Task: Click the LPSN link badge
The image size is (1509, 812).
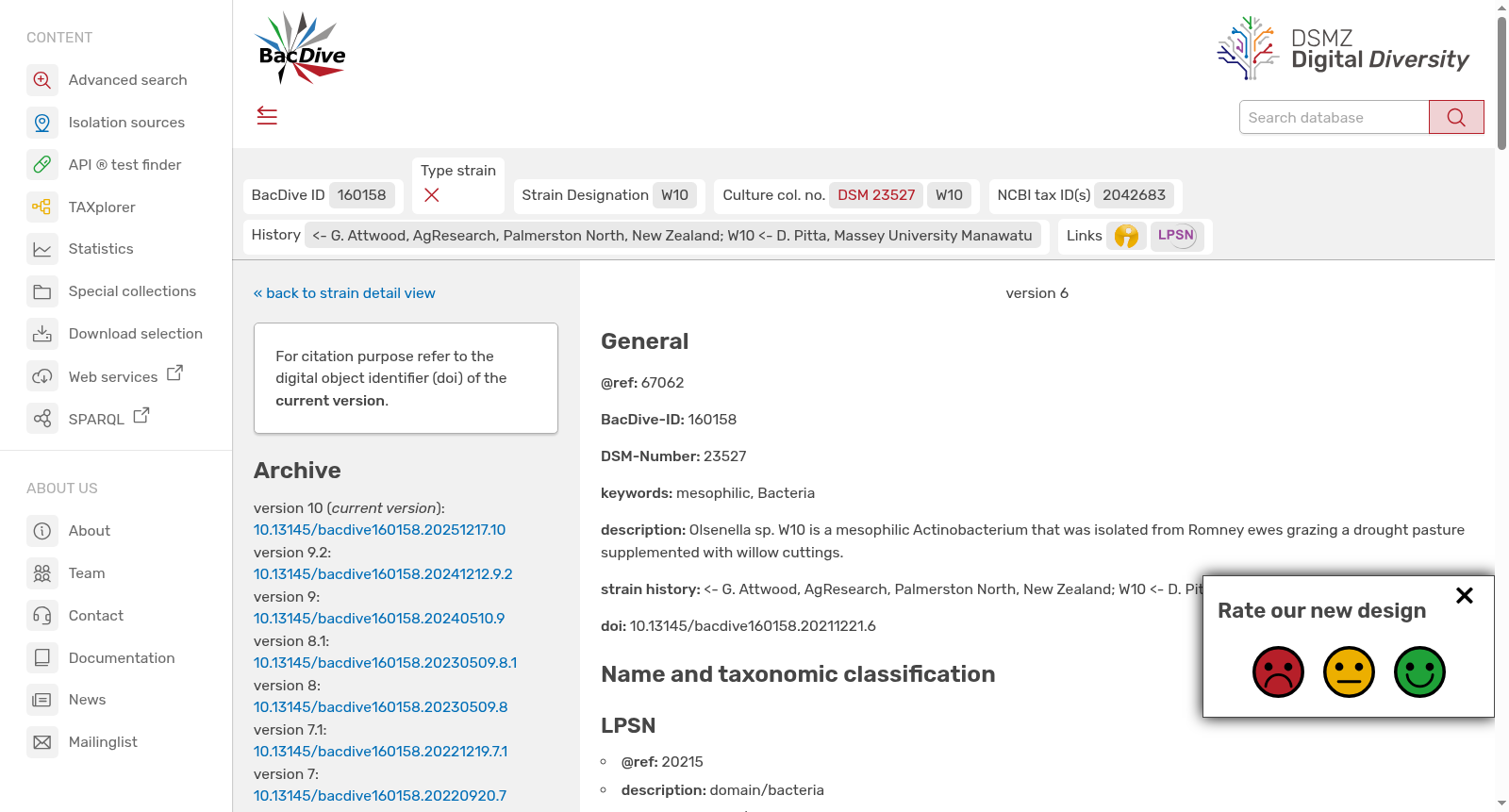Action: click(x=1176, y=236)
